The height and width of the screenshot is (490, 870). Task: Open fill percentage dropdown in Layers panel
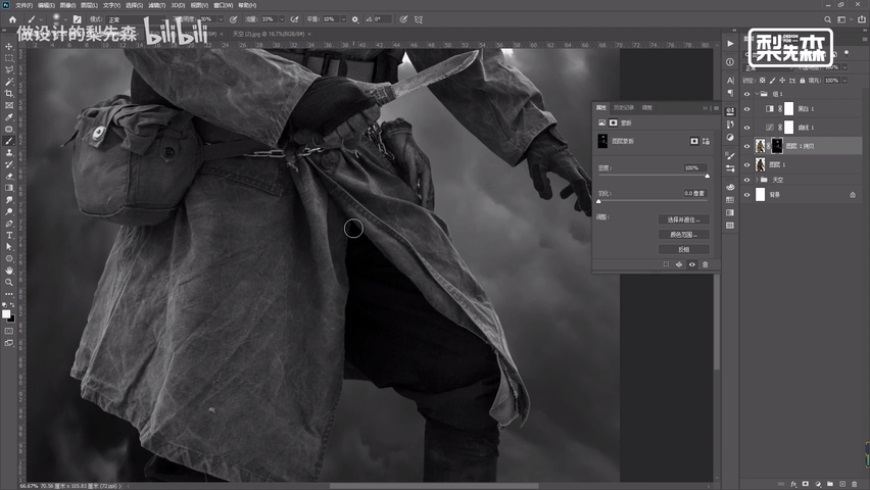pos(844,80)
